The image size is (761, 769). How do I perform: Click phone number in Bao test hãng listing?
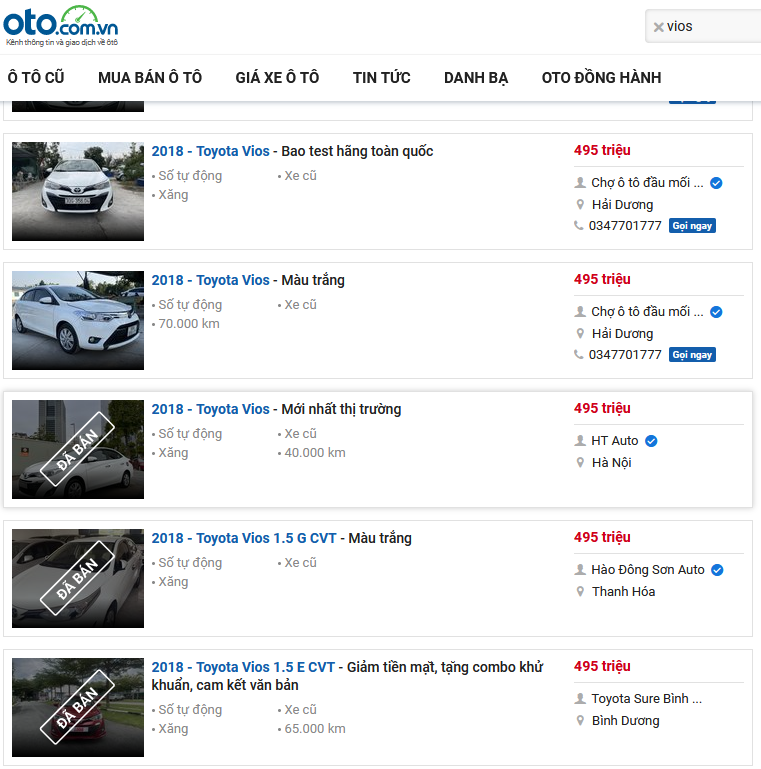[625, 226]
